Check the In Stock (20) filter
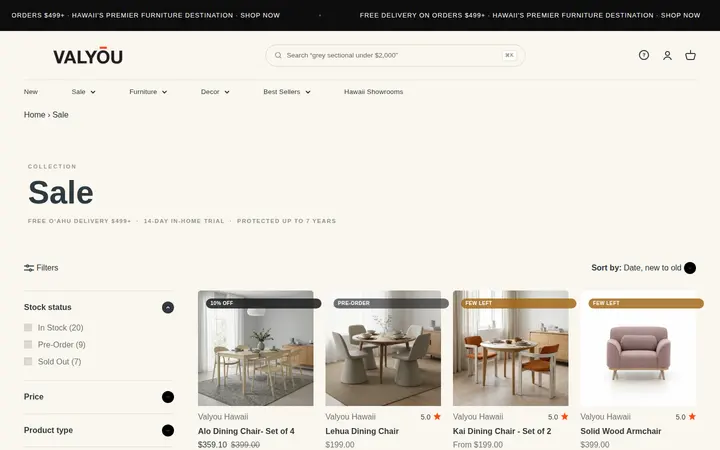Viewport: 720px width, 450px height. coord(28,327)
